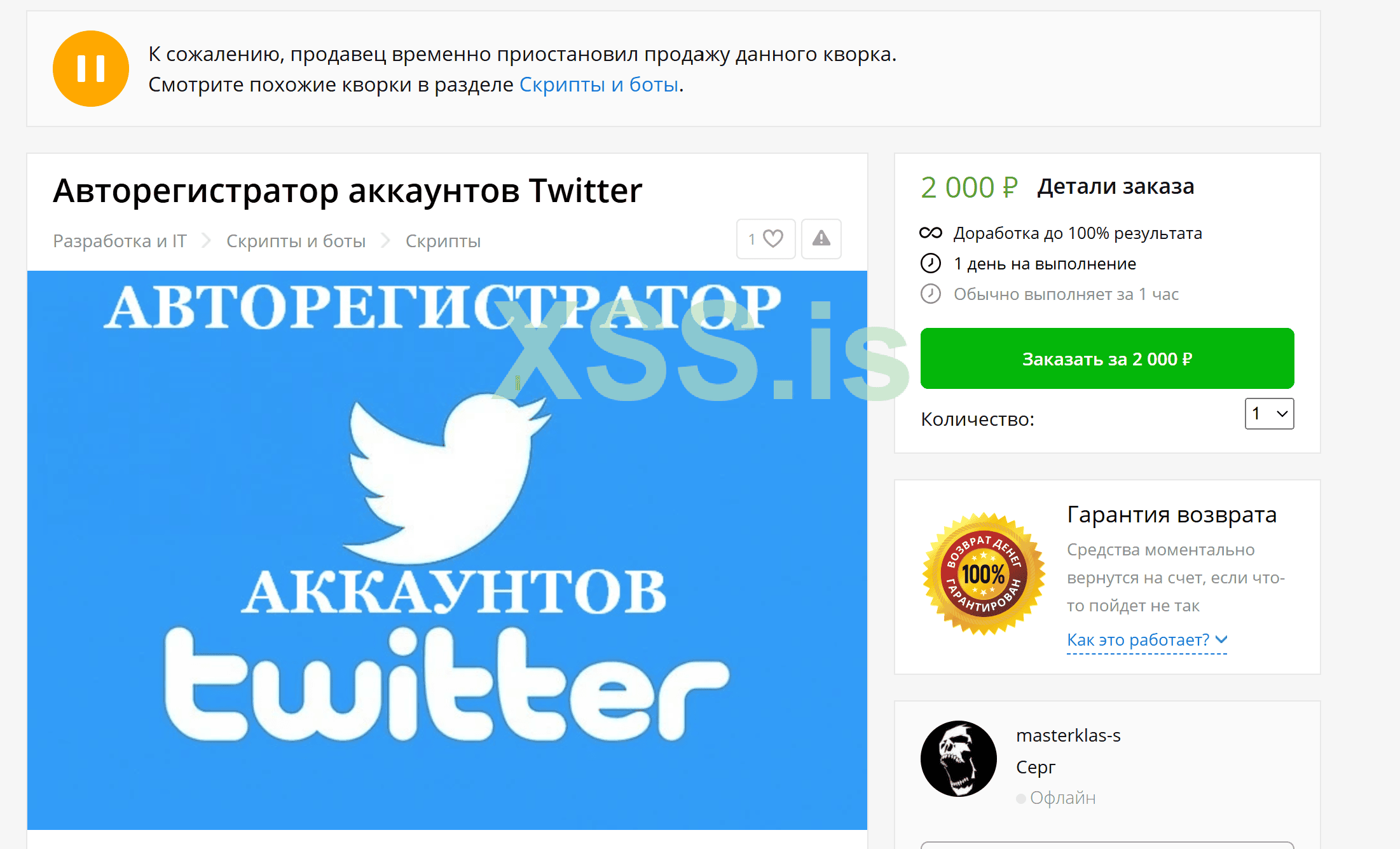Image resolution: width=1400 pixels, height=849 pixels.
Task: Click the 'Заказать за 2 000 ₽' button
Action: click(1107, 358)
